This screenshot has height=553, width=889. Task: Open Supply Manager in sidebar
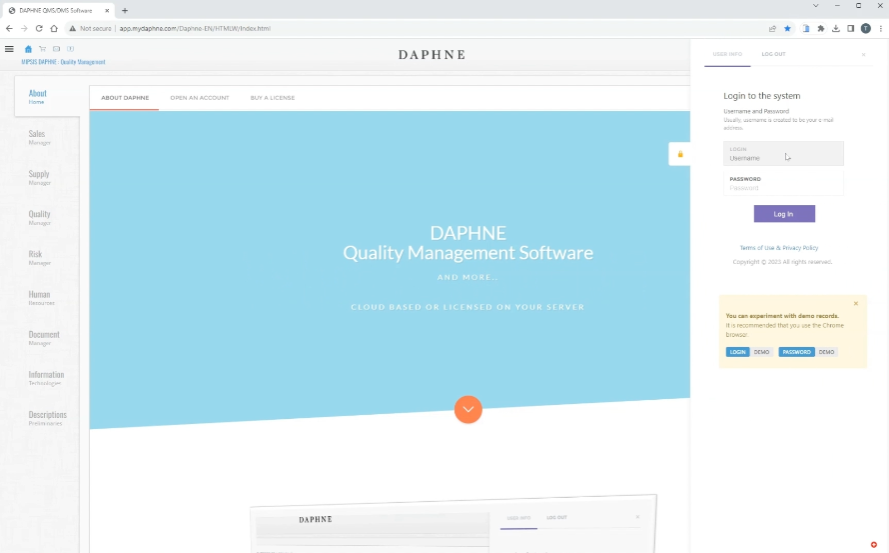point(40,178)
